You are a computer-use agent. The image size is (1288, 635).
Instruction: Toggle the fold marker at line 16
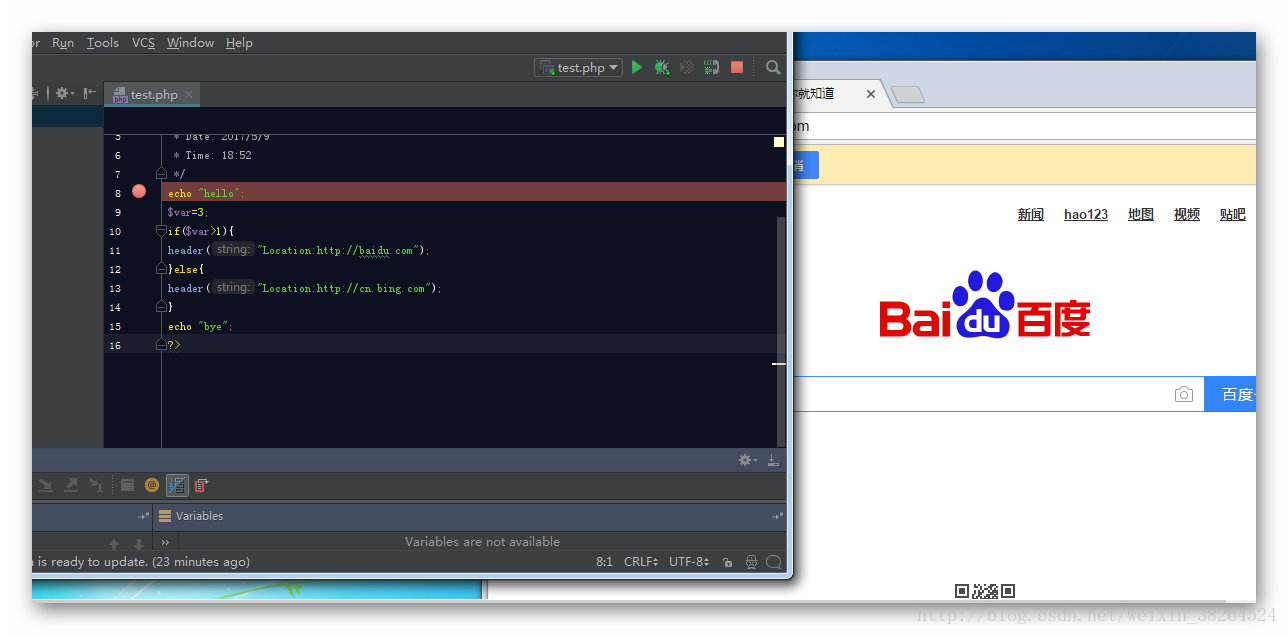point(161,344)
